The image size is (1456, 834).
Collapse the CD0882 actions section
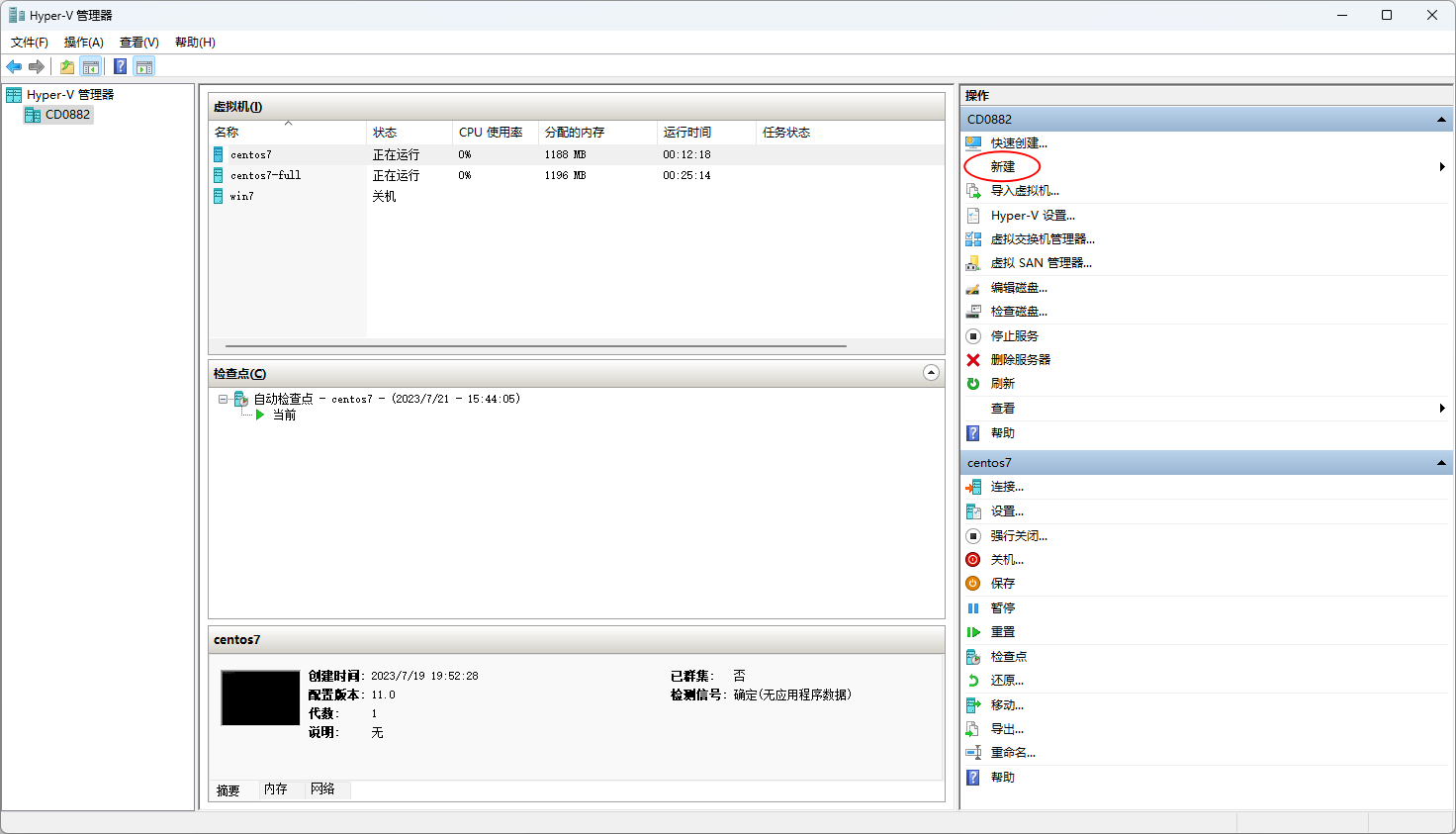[1441, 119]
